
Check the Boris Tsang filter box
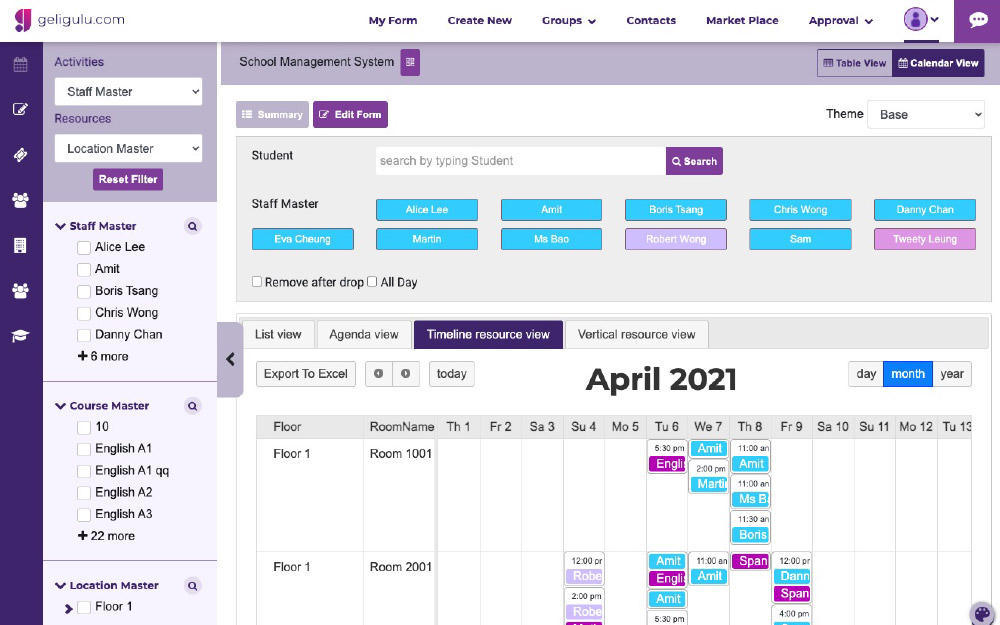(x=84, y=291)
